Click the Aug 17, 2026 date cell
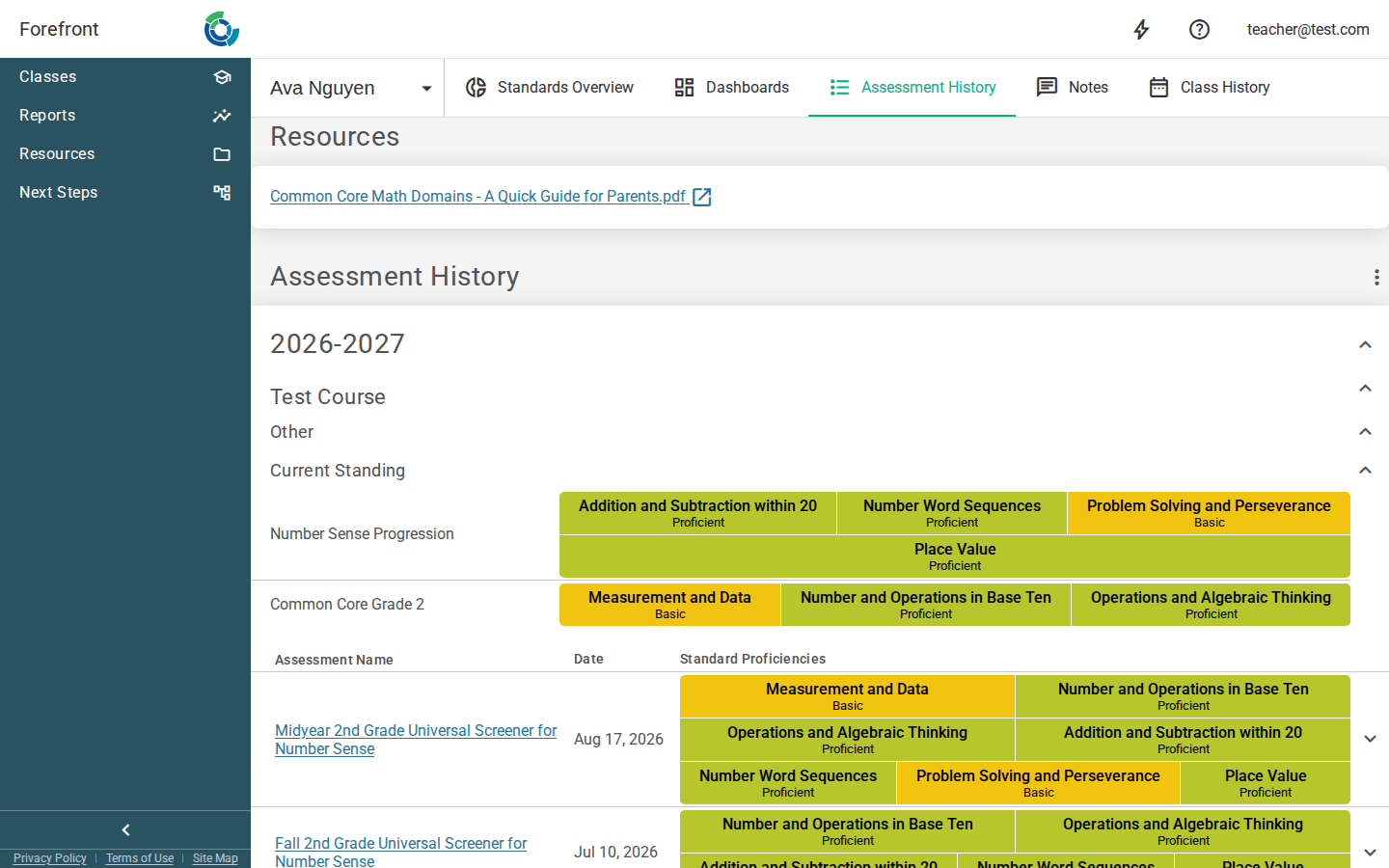The width and height of the screenshot is (1389, 868). [618, 739]
